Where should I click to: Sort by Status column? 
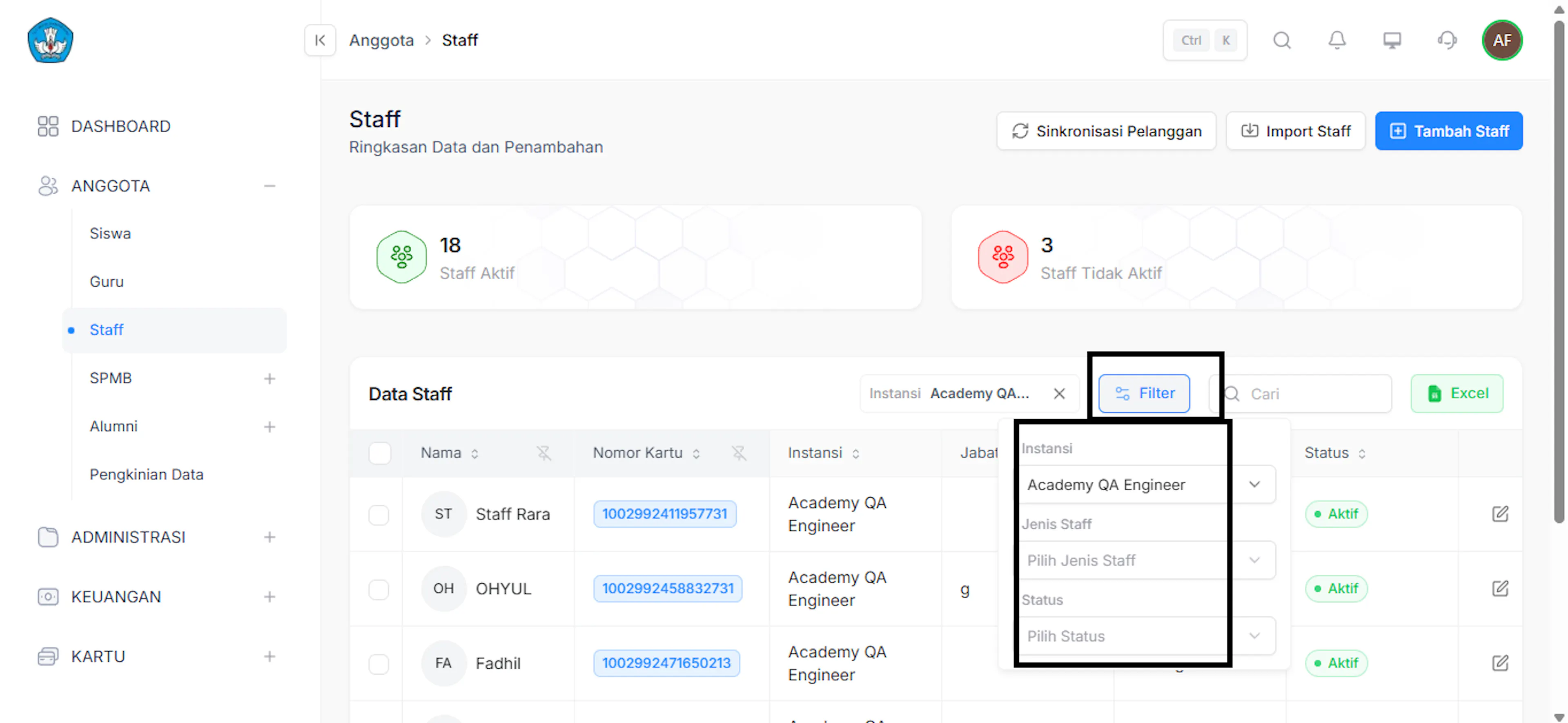click(x=1362, y=454)
